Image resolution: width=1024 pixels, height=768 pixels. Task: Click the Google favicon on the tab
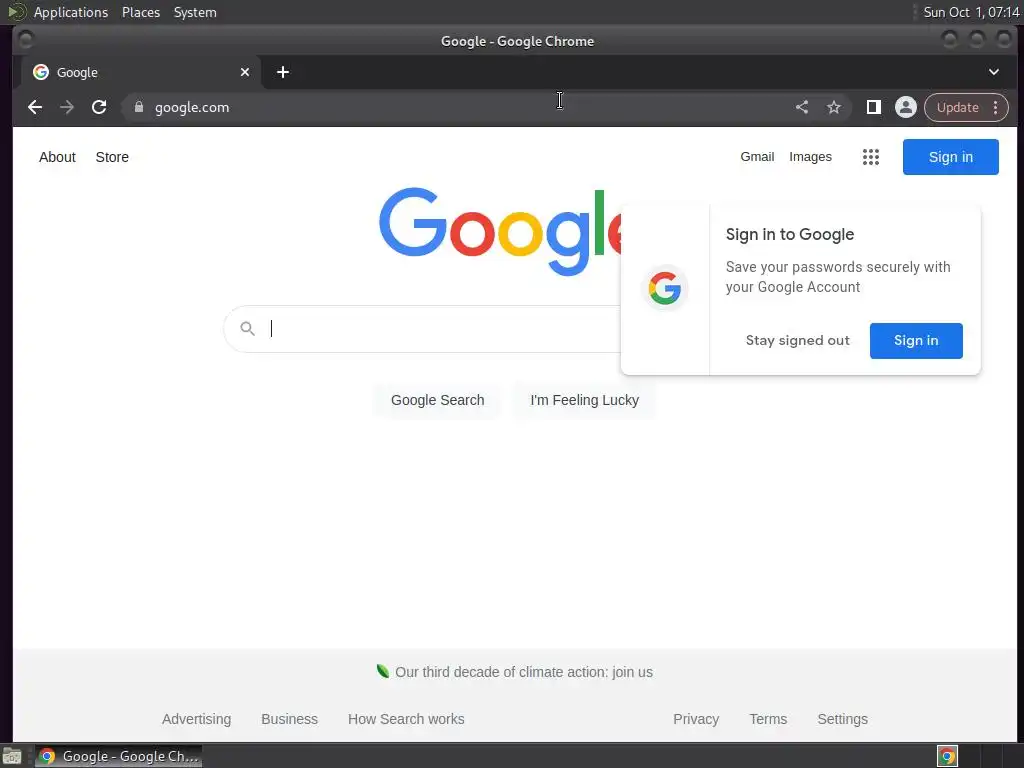41,72
